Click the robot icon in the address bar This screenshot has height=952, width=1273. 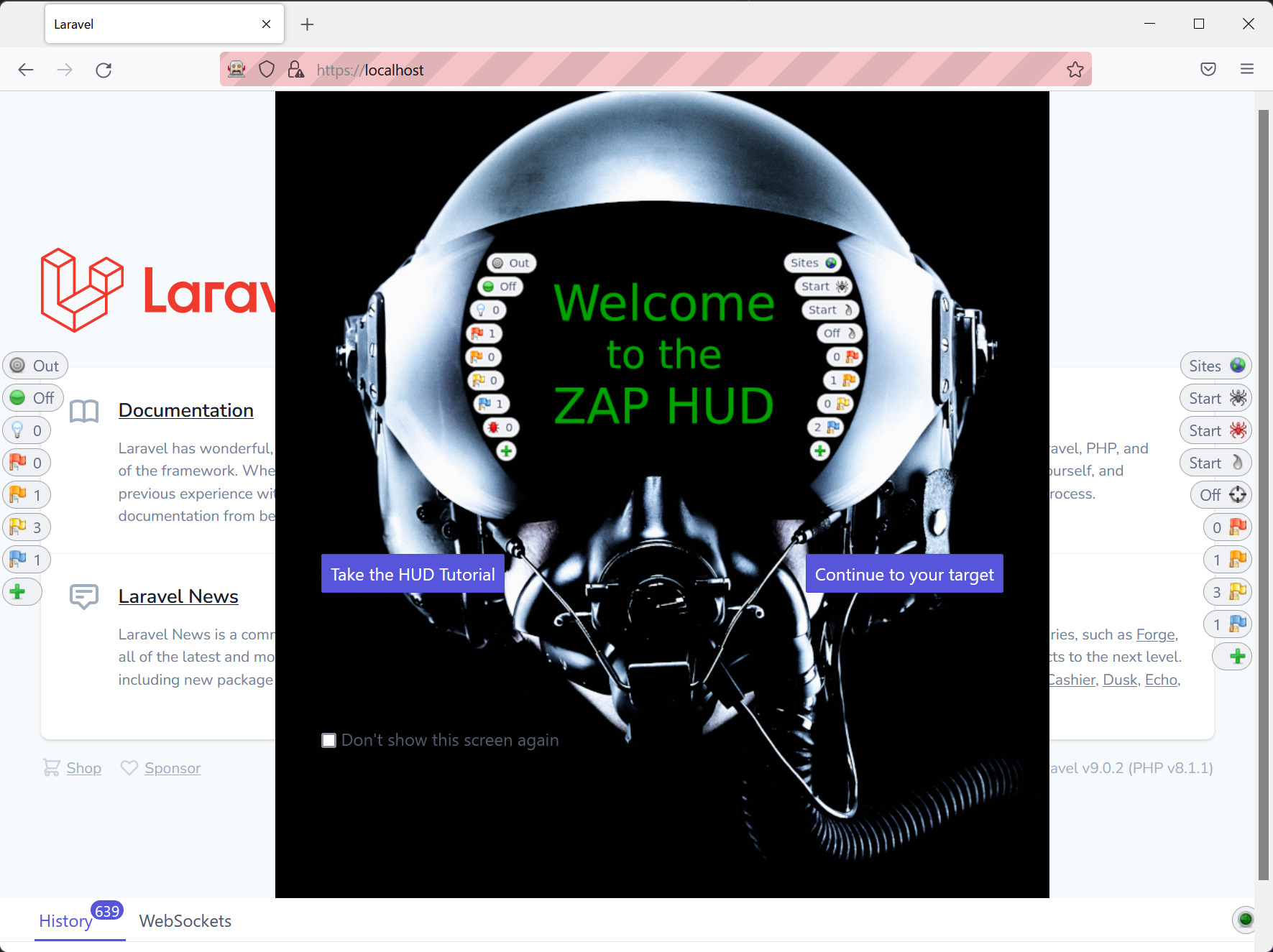pyautogui.click(x=236, y=70)
